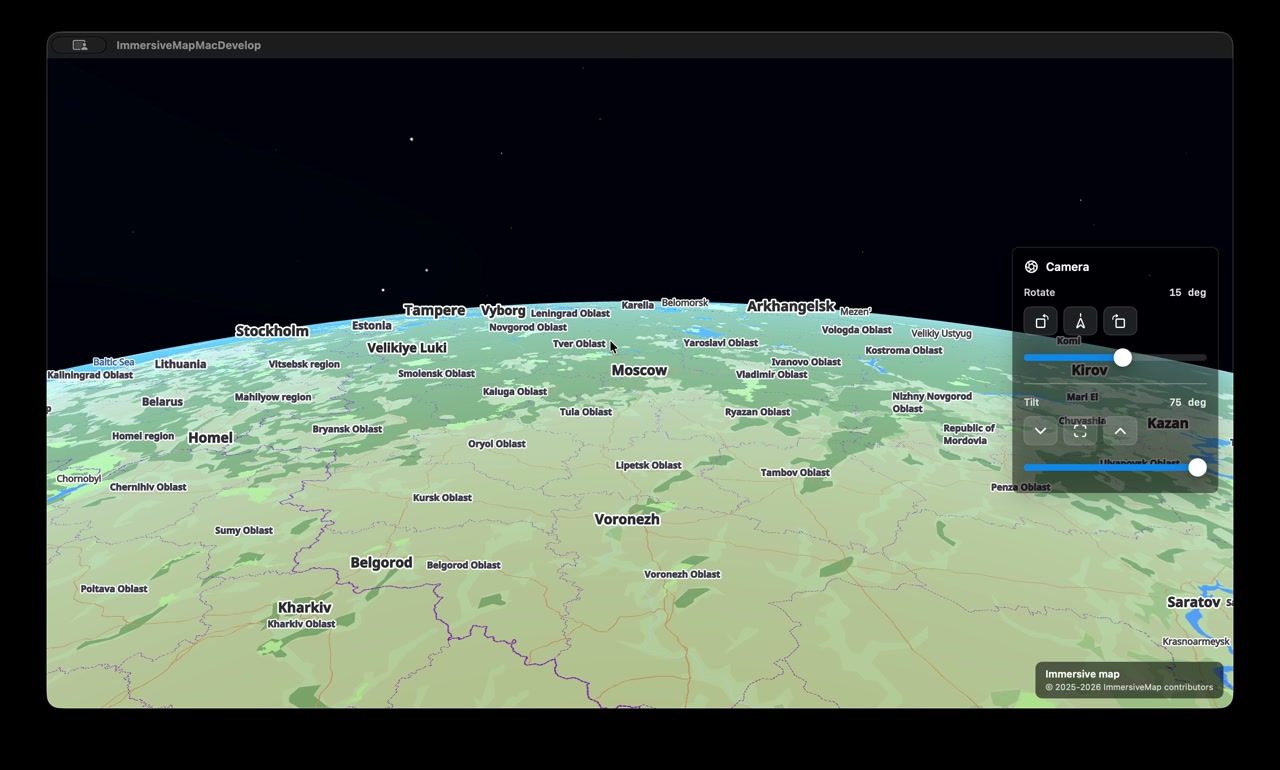The width and height of the screenshot is (1280, 770).
Task: Click the 'Yaroslavl Oblast' label
Action: coord(720,343)
